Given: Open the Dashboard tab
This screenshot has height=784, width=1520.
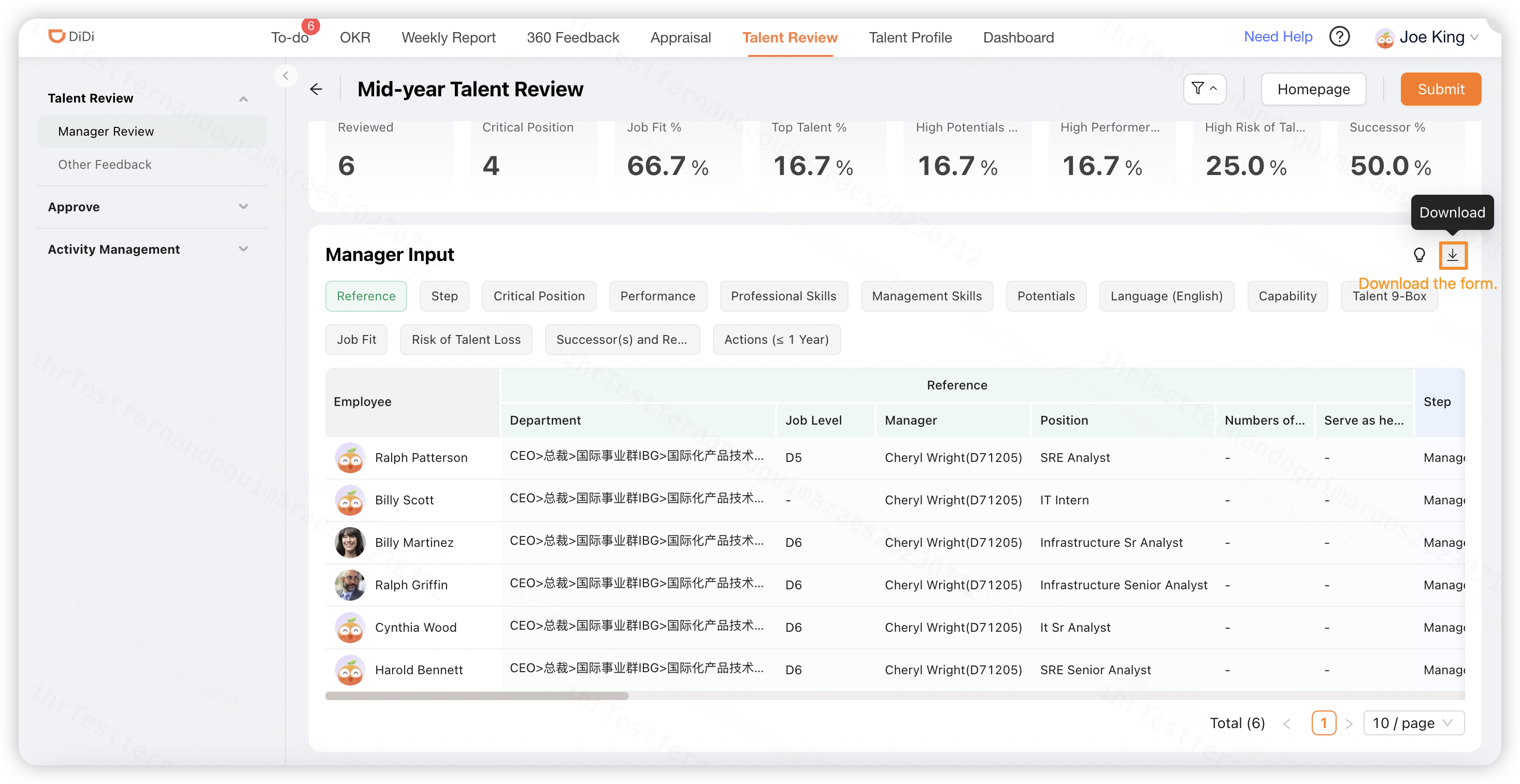Looking at the screenshot, I should coord(1019,38).
